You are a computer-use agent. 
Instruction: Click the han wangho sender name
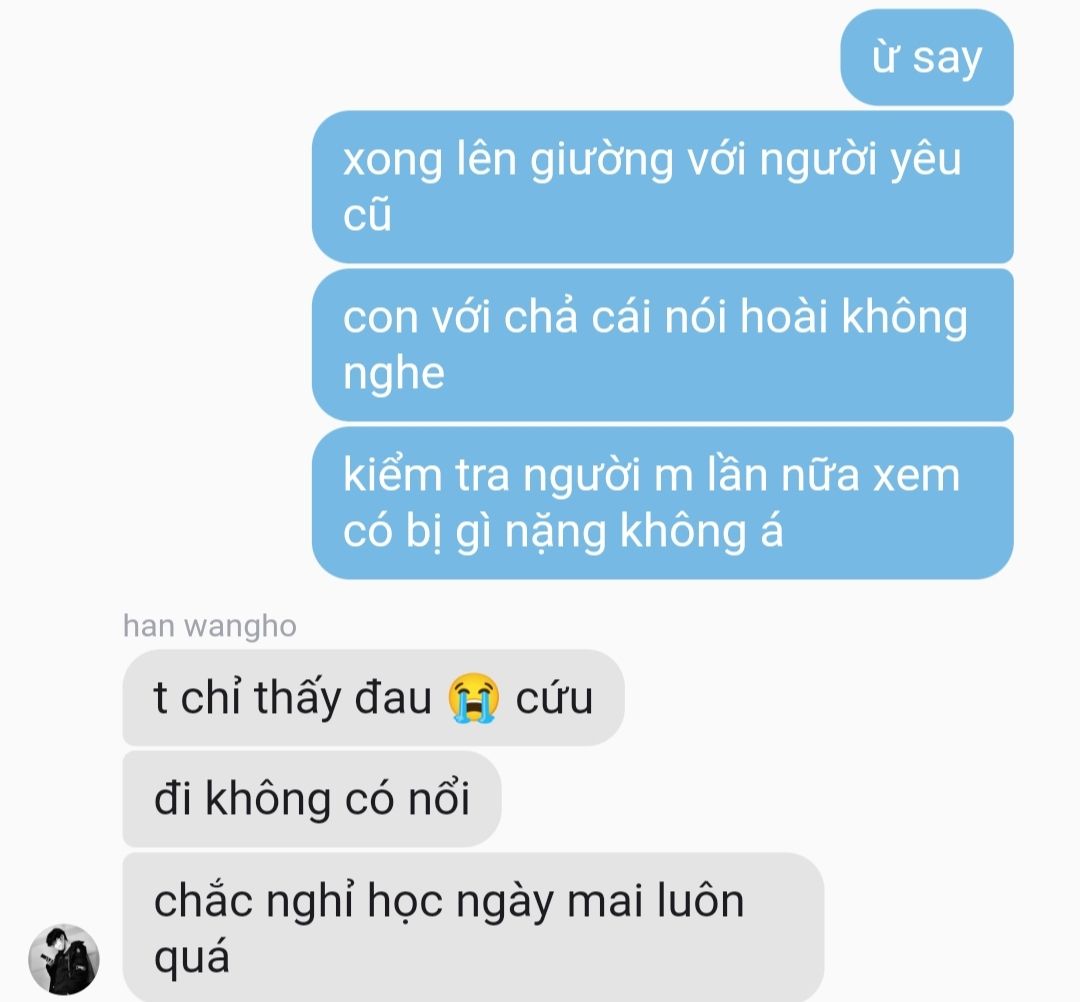[x=209, y=626]
